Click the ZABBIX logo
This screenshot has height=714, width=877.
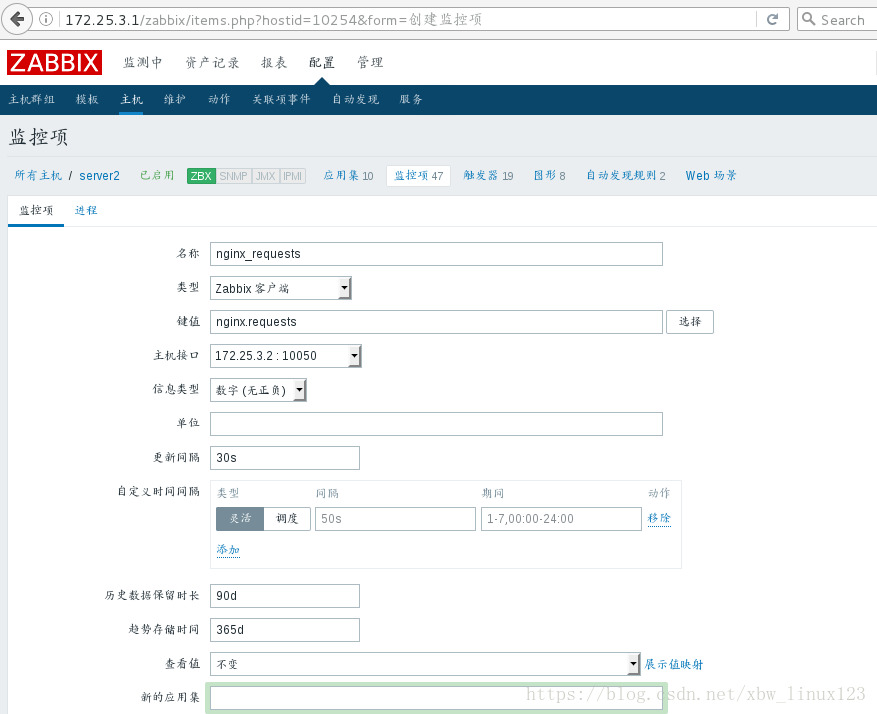pos(54,62)
